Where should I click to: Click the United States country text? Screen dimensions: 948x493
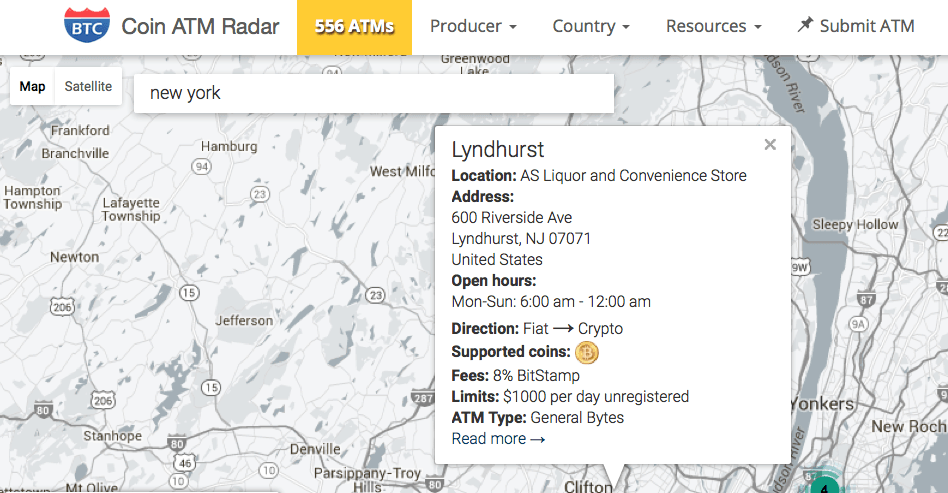(497, 260)
